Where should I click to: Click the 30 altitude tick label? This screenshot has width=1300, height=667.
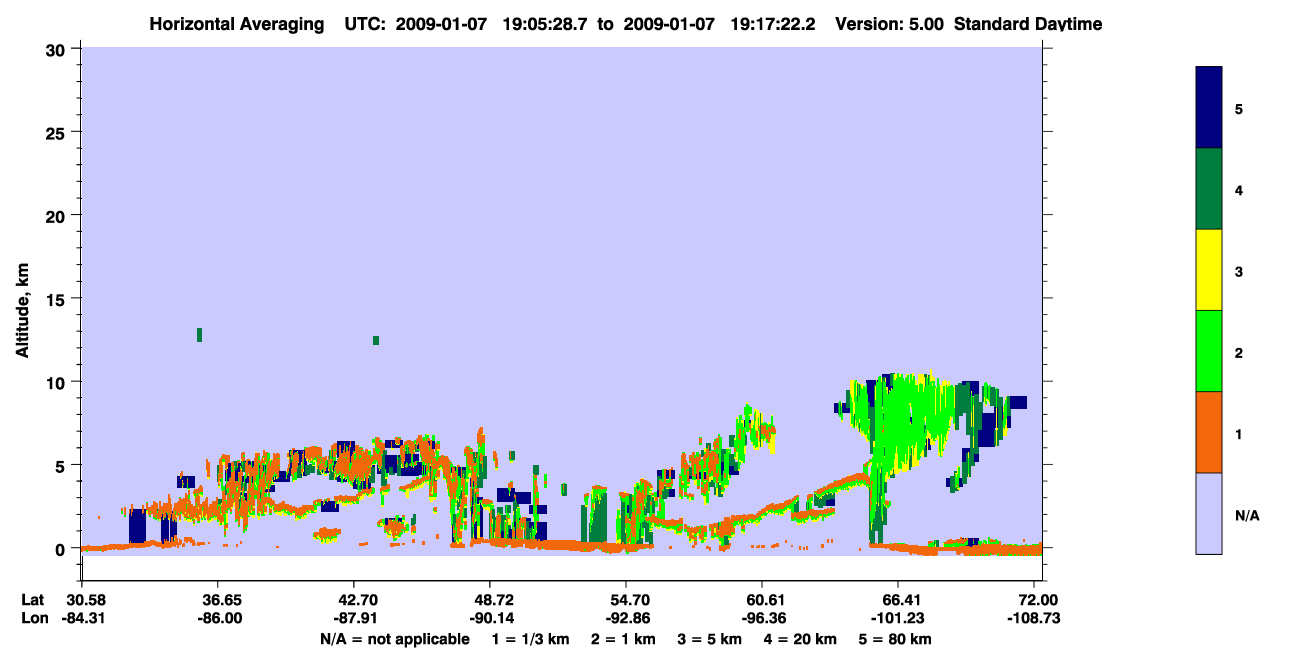coord(57,49)
